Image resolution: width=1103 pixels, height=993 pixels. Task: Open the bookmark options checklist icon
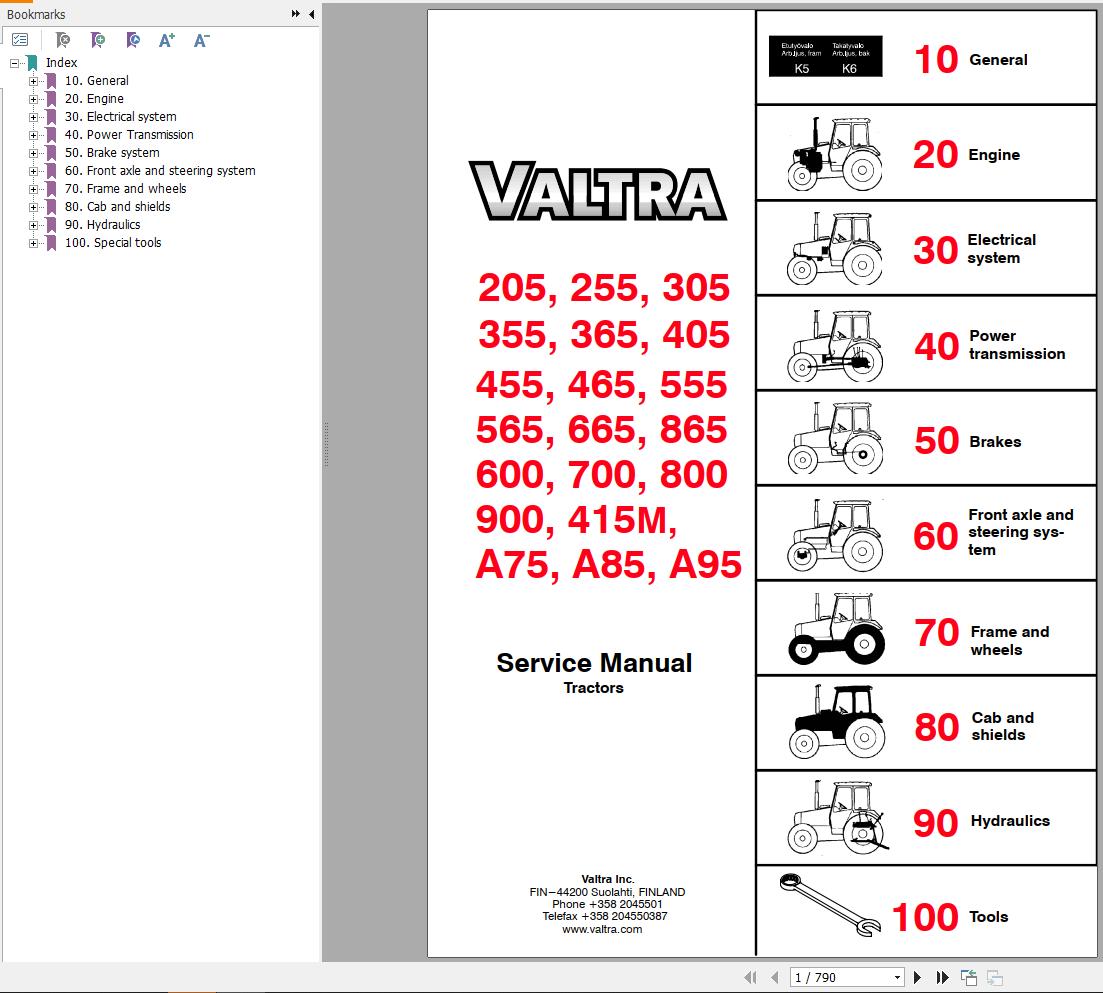click(20, 40)
